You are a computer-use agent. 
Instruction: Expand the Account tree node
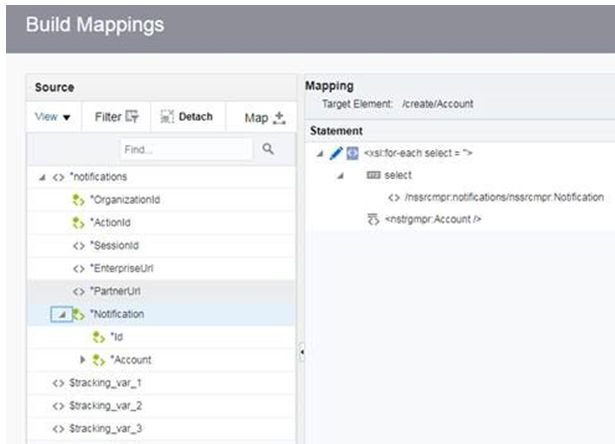[82, 359]
